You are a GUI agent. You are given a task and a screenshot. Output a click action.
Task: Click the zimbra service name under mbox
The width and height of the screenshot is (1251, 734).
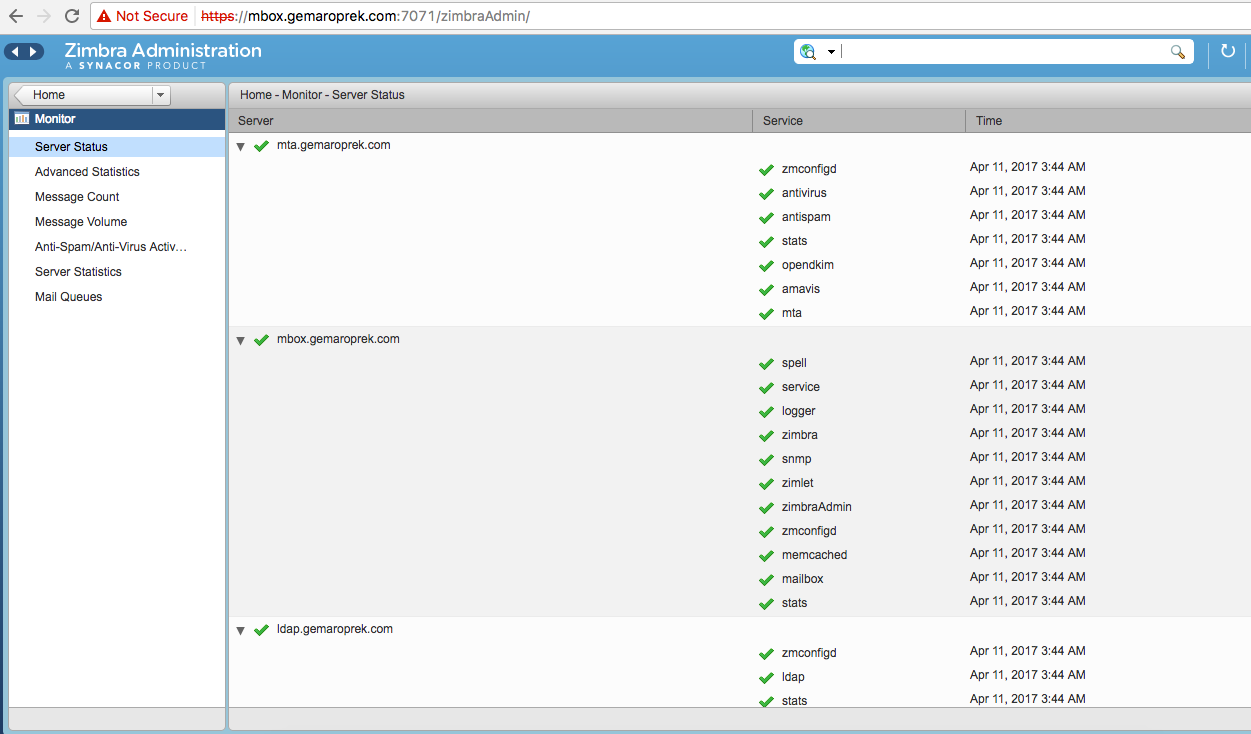pos(800,435)
